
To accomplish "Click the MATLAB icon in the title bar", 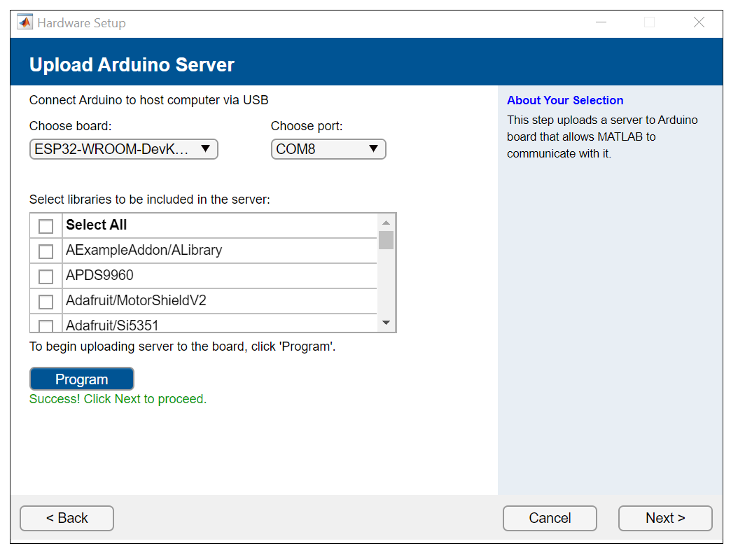I will [25, 22].
